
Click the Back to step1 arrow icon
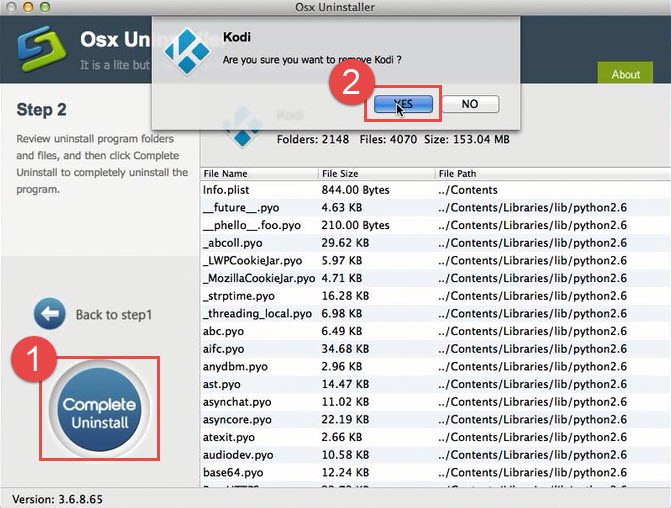pyautogui.click(x=50, y=314)
